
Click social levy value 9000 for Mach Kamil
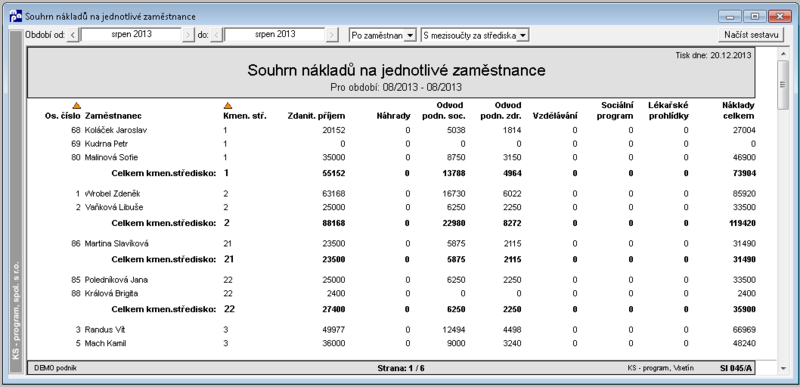(455, 344)
